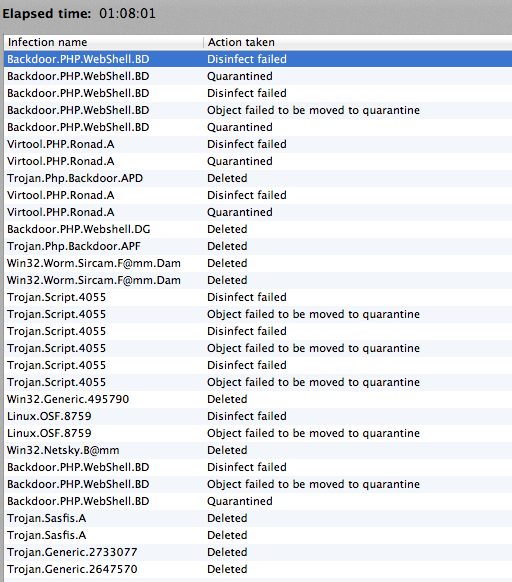Select the first Linux.OSF.8759 Disinfect failed row
The height and width of the screenshot is (582, 512).
258,416
